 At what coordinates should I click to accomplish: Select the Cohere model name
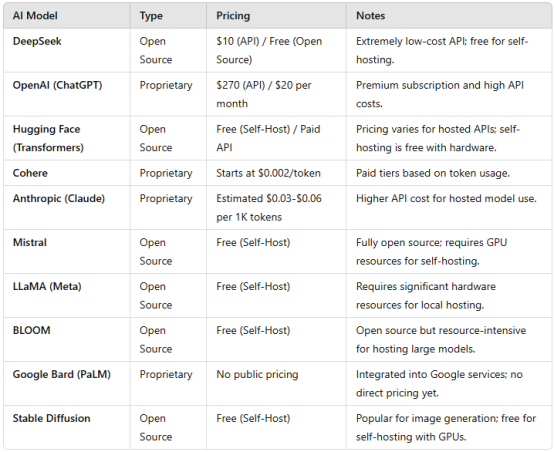click(x=30, y=173)
